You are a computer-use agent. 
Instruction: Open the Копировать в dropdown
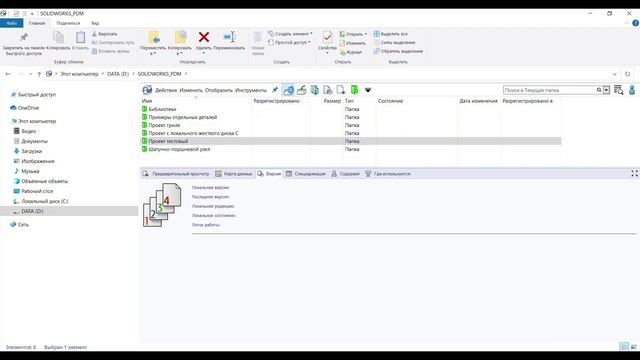(180, 54)
